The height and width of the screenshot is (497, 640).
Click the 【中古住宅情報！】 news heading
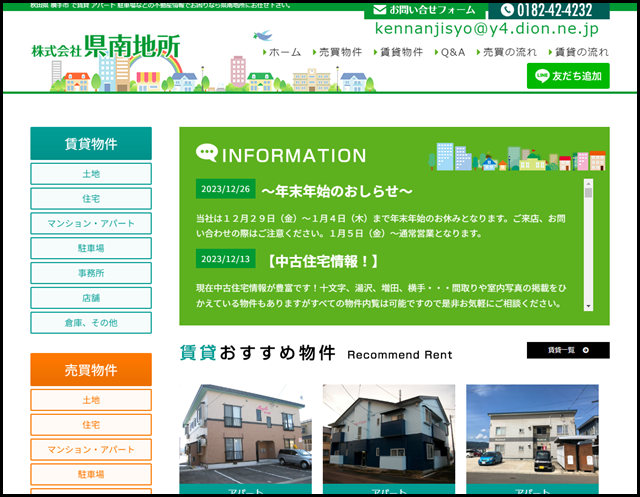pos(322,261)
